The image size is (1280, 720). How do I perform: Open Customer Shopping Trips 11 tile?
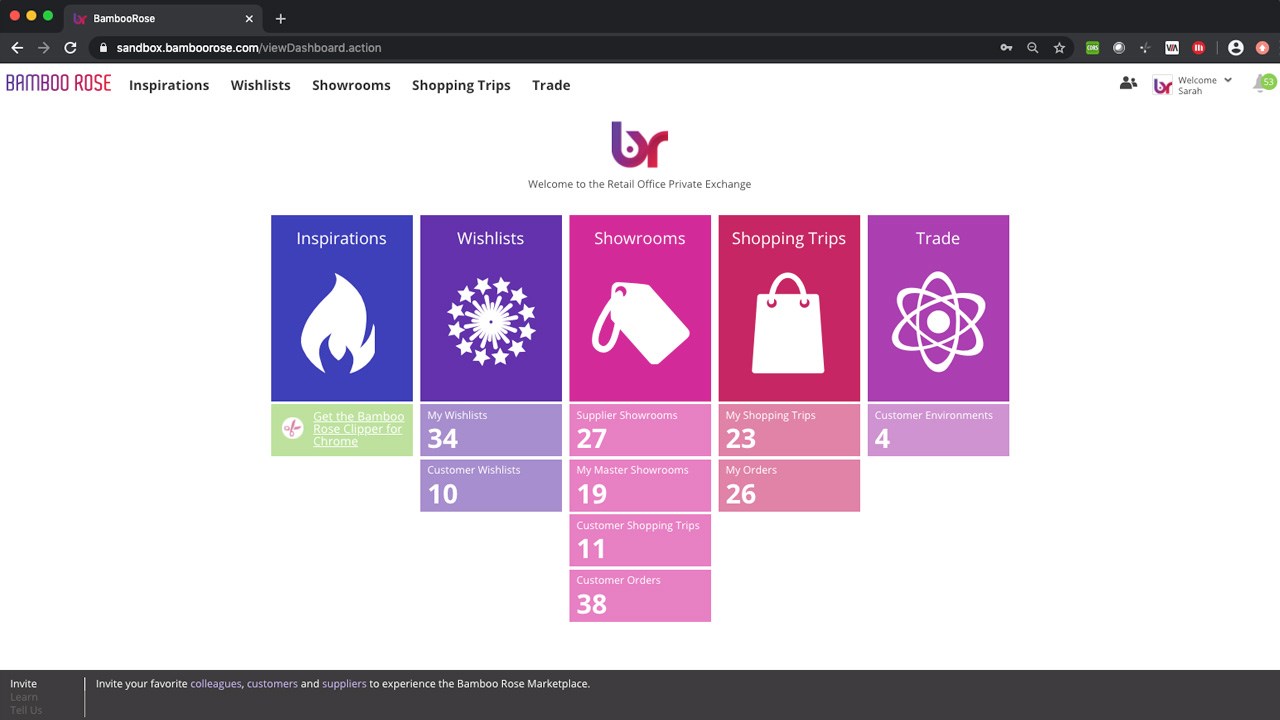(640, 540)
